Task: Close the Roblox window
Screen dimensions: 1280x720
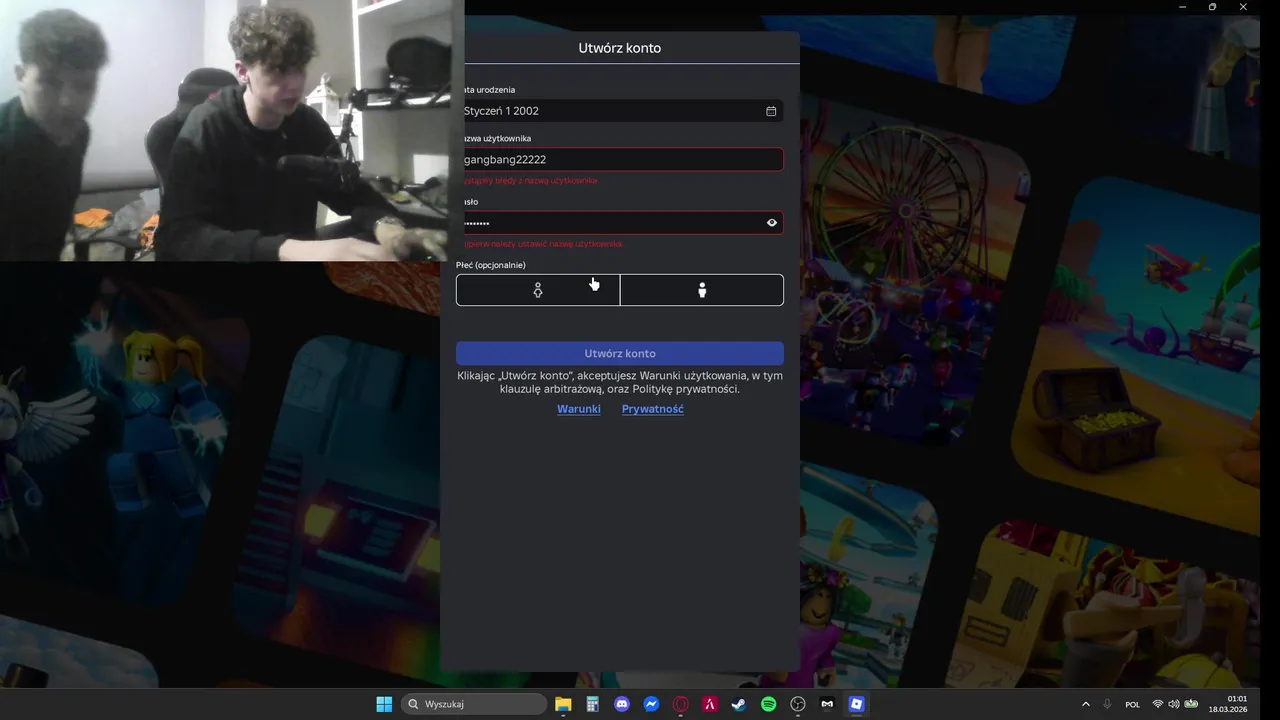Action: [x=1244, y=7]
